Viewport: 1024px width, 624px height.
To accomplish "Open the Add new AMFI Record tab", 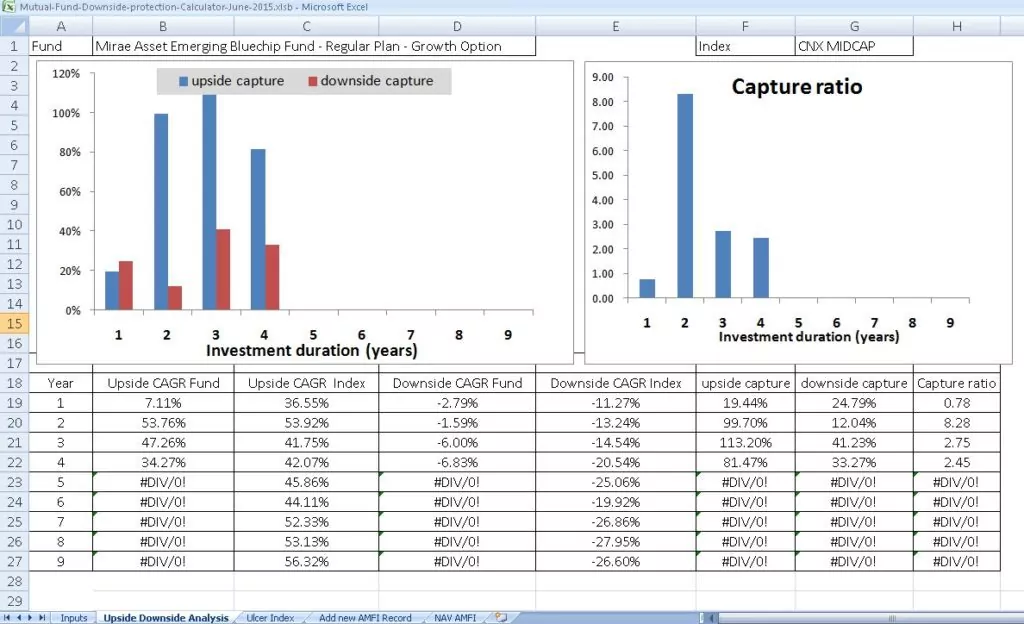I will [x=365, y=617].
